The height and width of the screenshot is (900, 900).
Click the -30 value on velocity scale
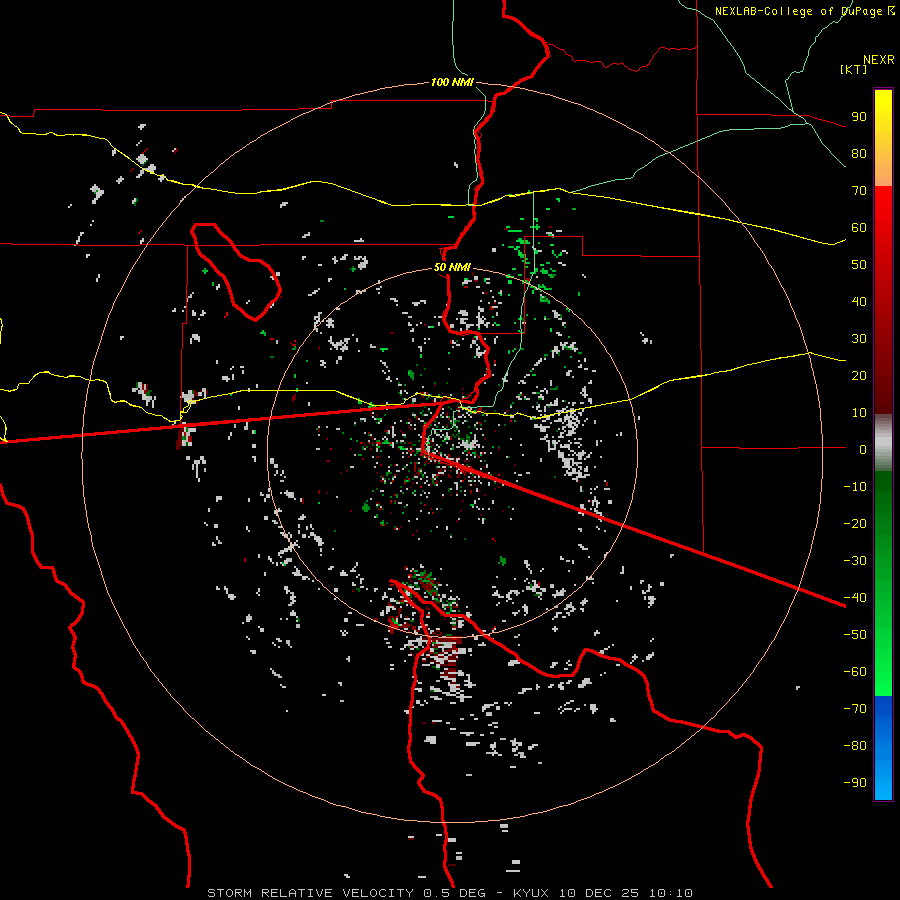coord(855,561)
